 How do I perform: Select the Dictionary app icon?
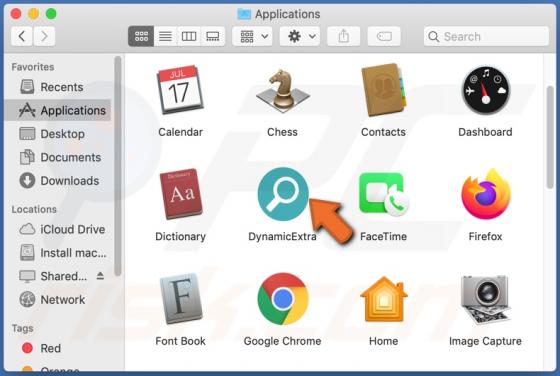181,194
